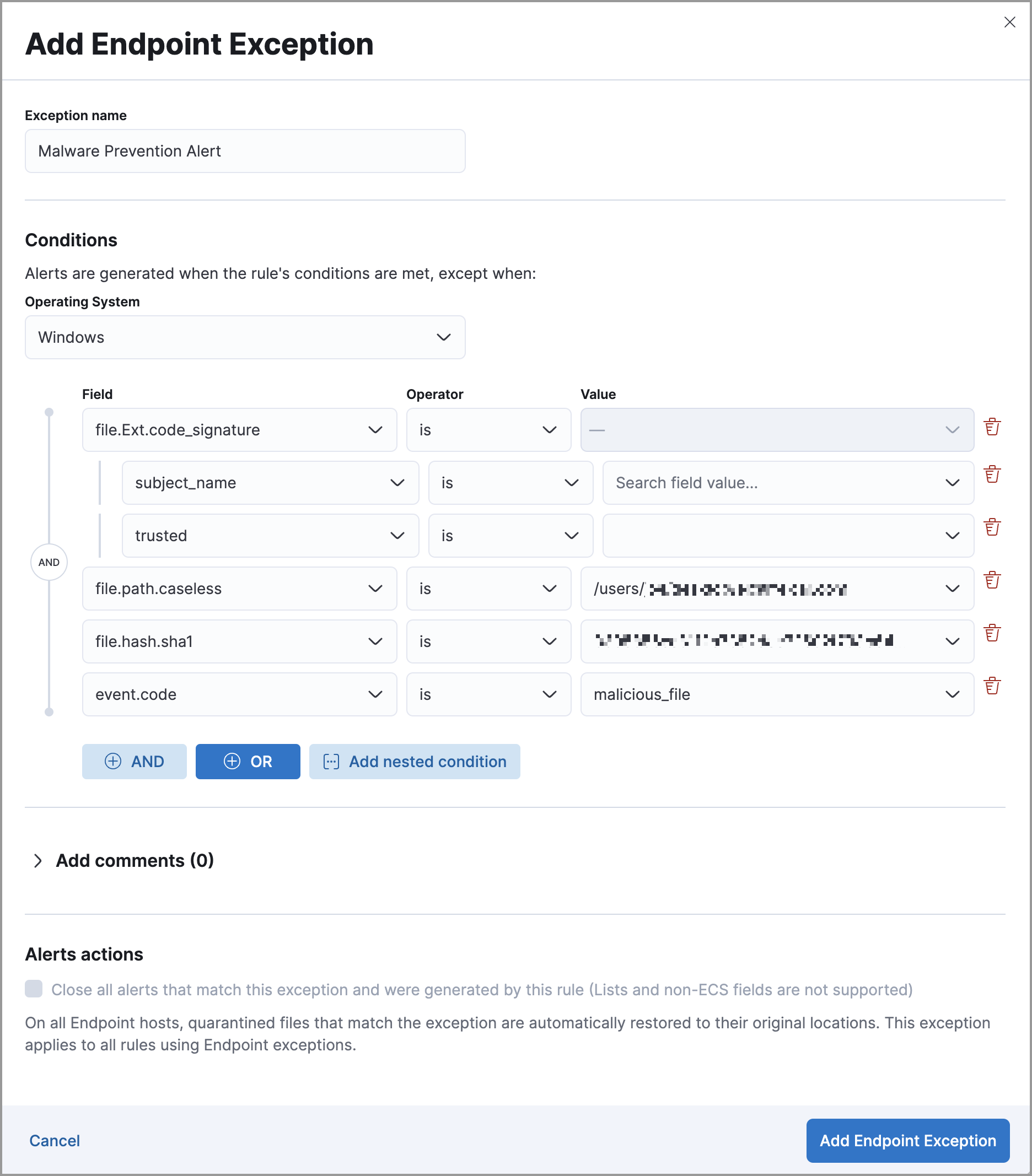Click the nested condition brackets icon
The width and height of the screenshot is (1032, 1176).
[x=331, y=761]
